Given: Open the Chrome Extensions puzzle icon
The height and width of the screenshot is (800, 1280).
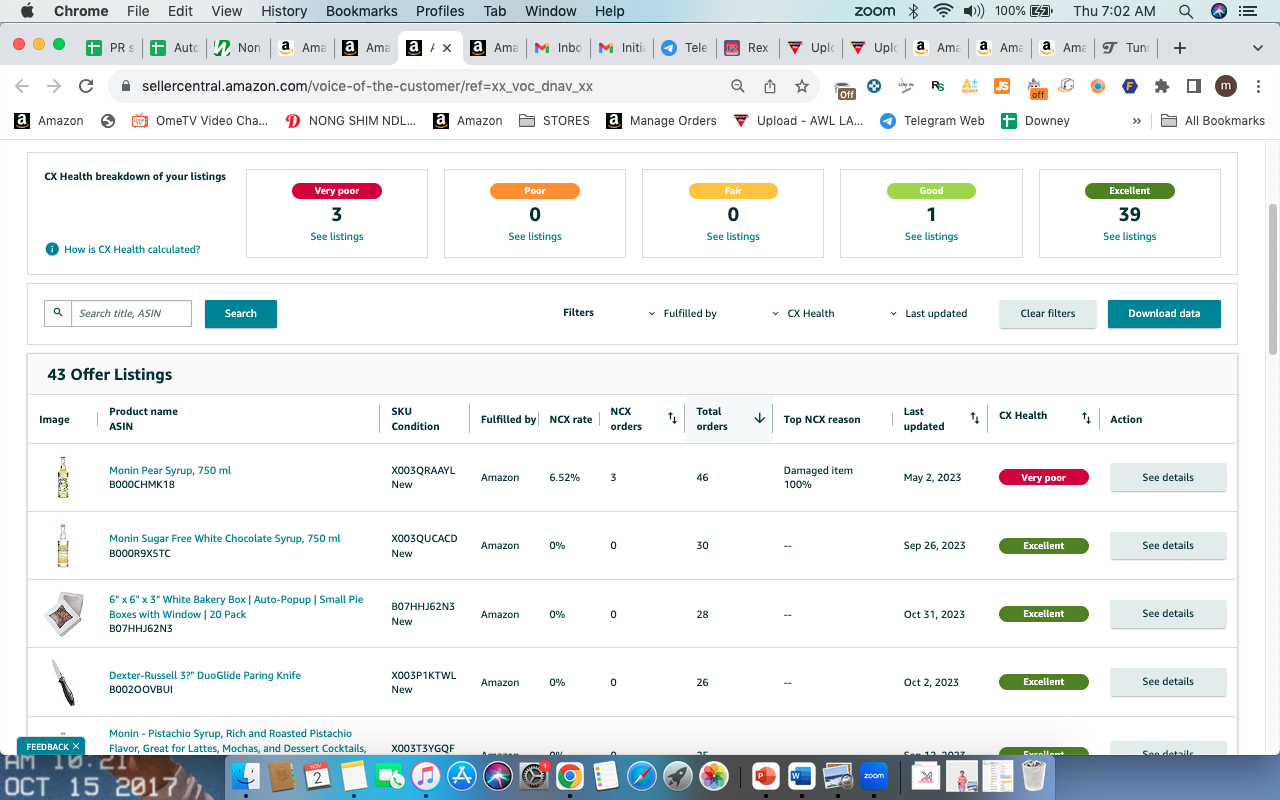Looking at the screenshot, I should click(x=1162, y=86).
